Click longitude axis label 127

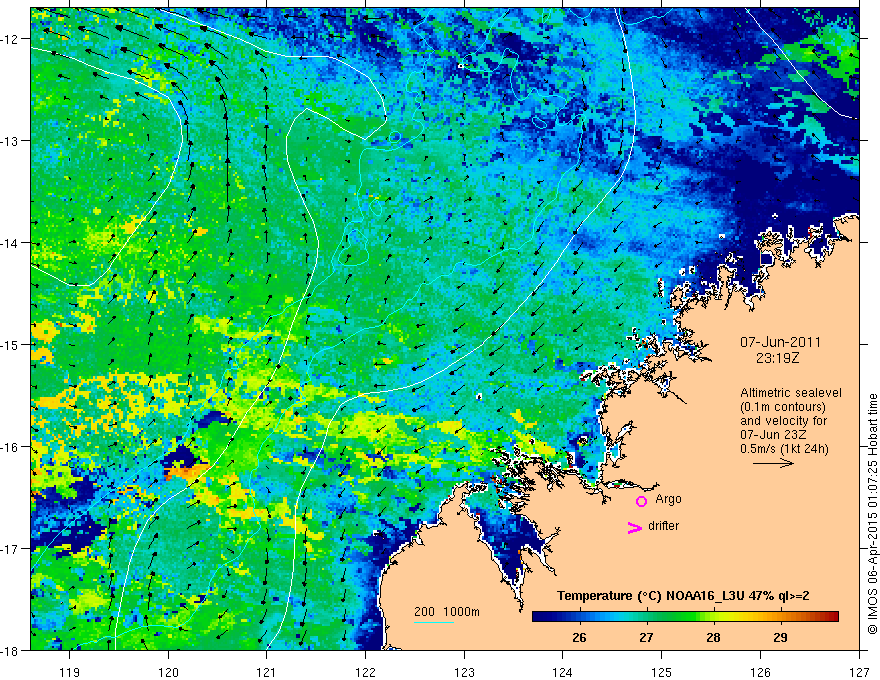click(x=859, y=672)
